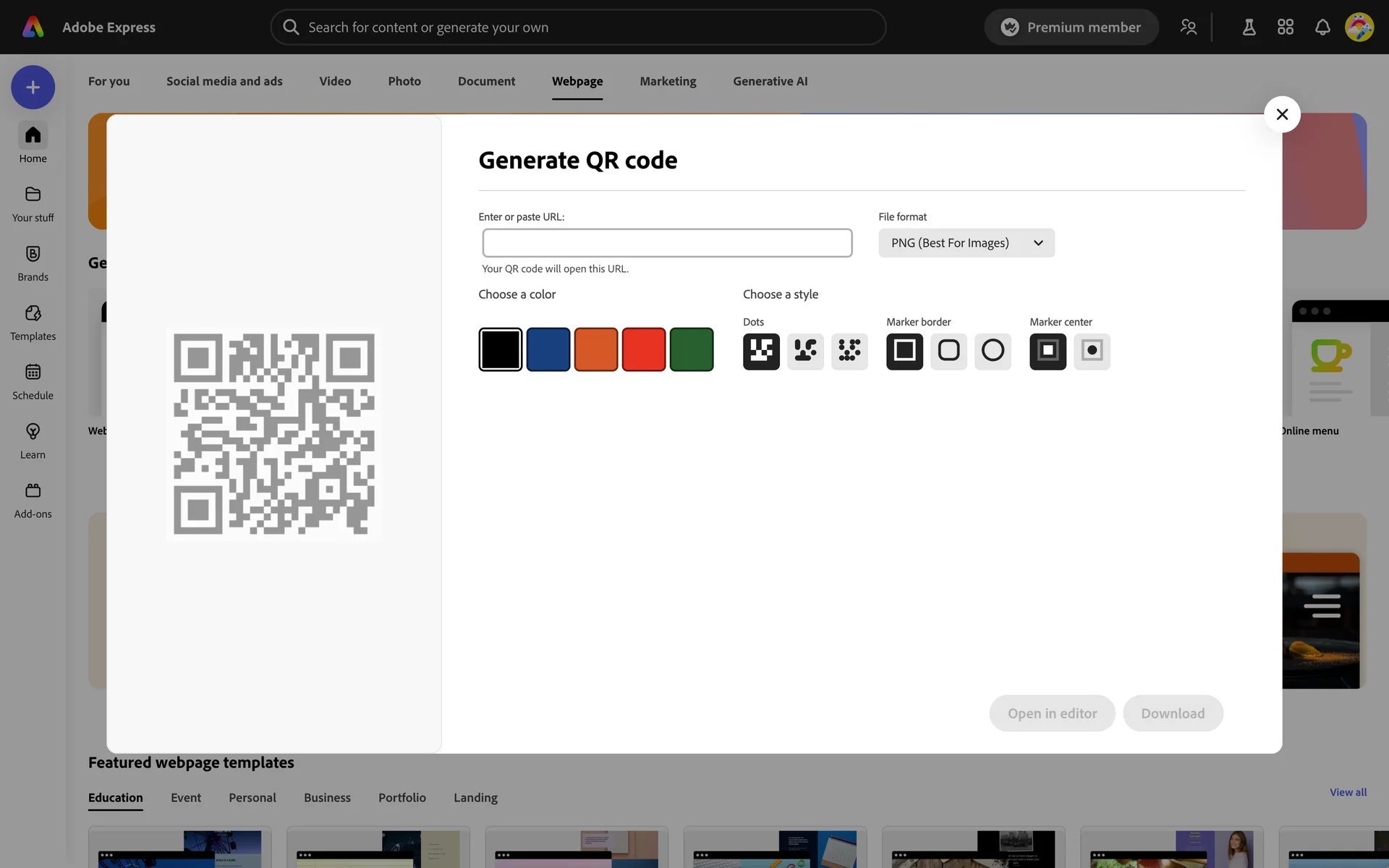Open the apps grid icon
Viewport: 1389px width, 868px height.
(1286, 27)
